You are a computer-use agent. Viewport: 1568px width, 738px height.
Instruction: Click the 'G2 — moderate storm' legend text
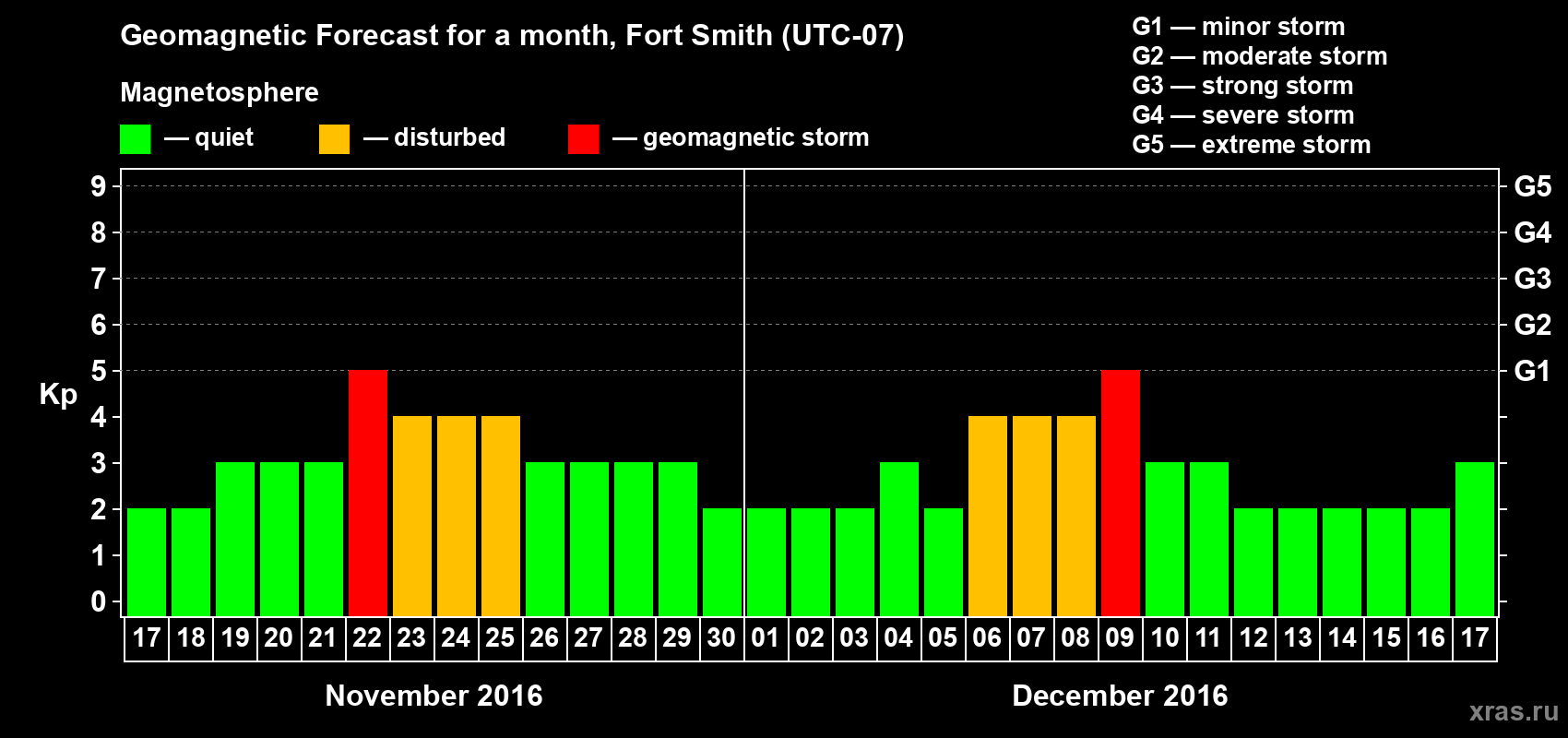[1260, 56]
